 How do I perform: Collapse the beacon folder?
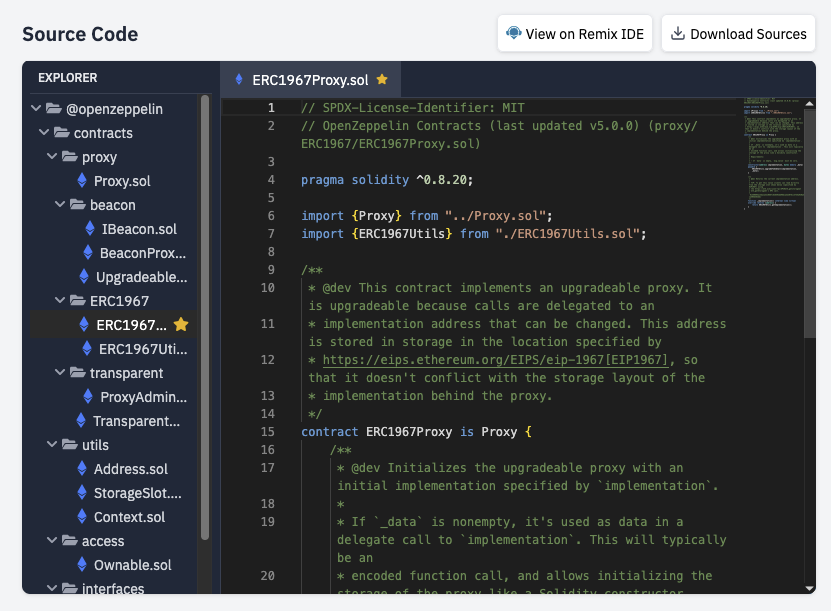pos(61,205)
